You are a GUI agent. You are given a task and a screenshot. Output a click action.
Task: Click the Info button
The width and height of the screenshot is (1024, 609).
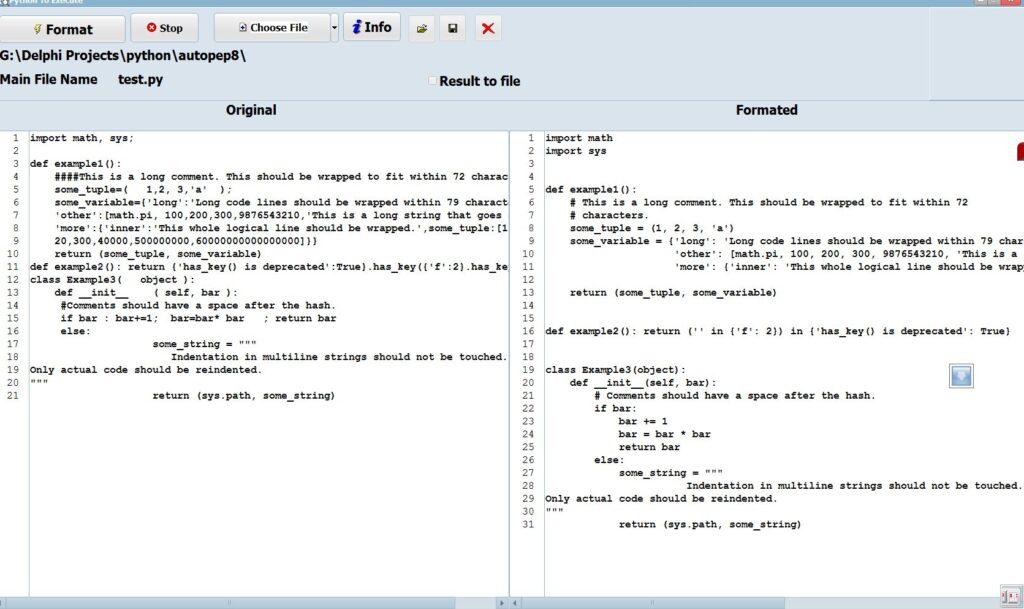pos(372,27)
